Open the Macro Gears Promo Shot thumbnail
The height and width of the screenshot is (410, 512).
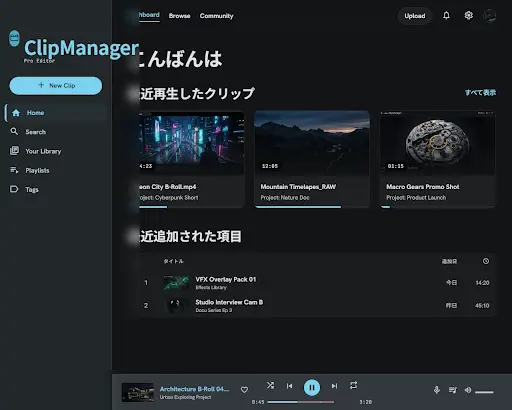coord(438,143)
